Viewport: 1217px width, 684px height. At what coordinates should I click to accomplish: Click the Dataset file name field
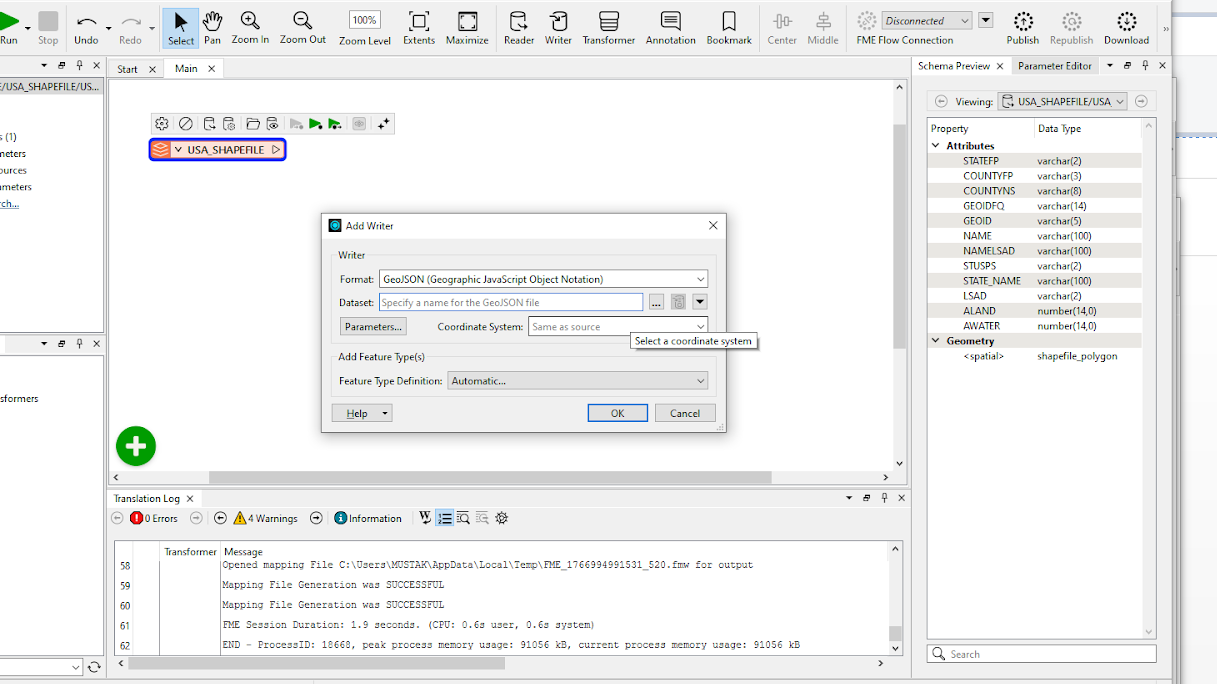[510, 302]
